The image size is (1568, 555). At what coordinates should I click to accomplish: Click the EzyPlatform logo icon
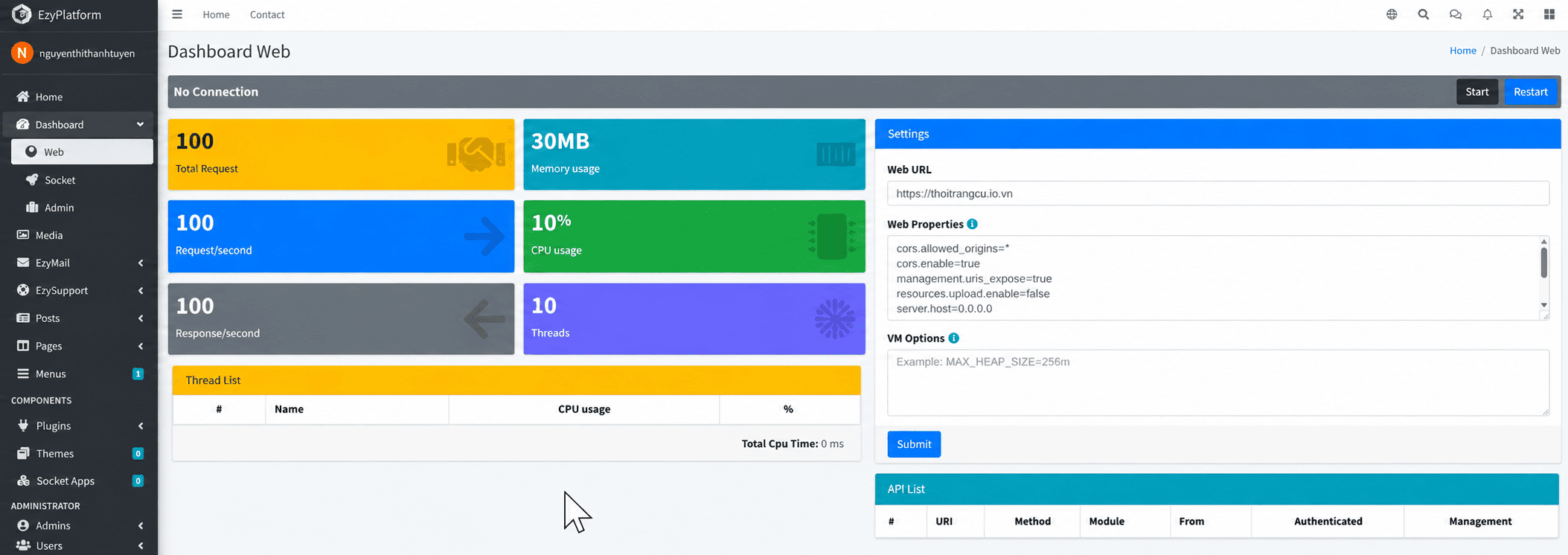[x=22, y=14]
